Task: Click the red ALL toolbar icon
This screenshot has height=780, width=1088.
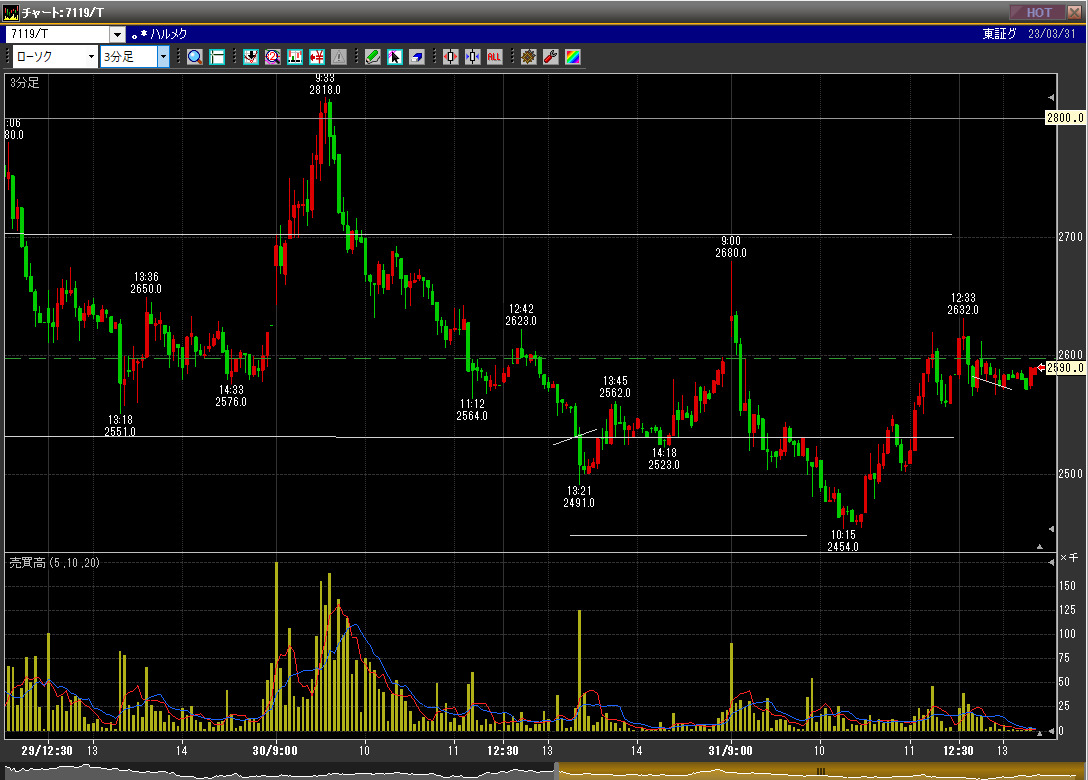Action: click(494, 57)
